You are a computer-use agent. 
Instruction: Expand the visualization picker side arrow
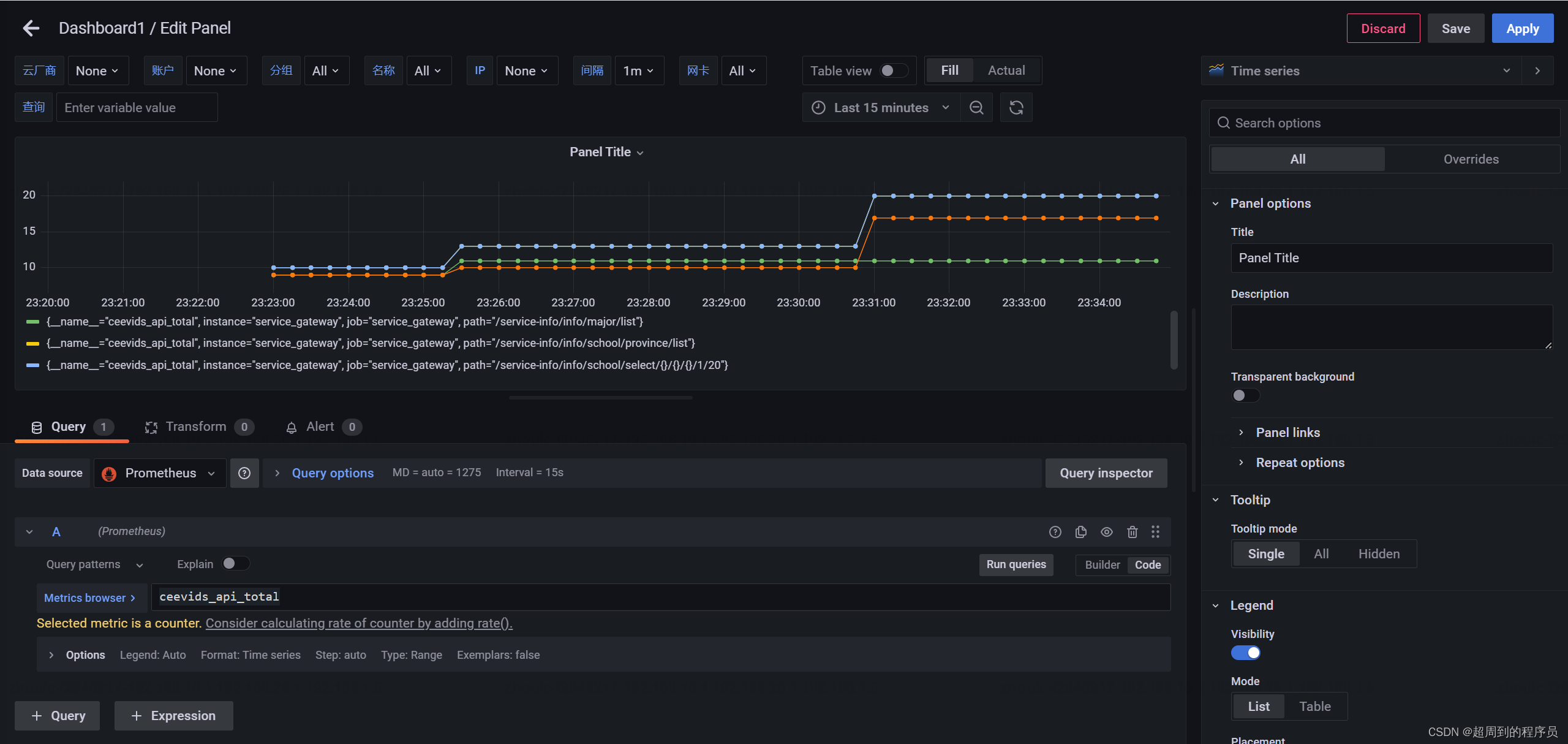click(1537, 71)
